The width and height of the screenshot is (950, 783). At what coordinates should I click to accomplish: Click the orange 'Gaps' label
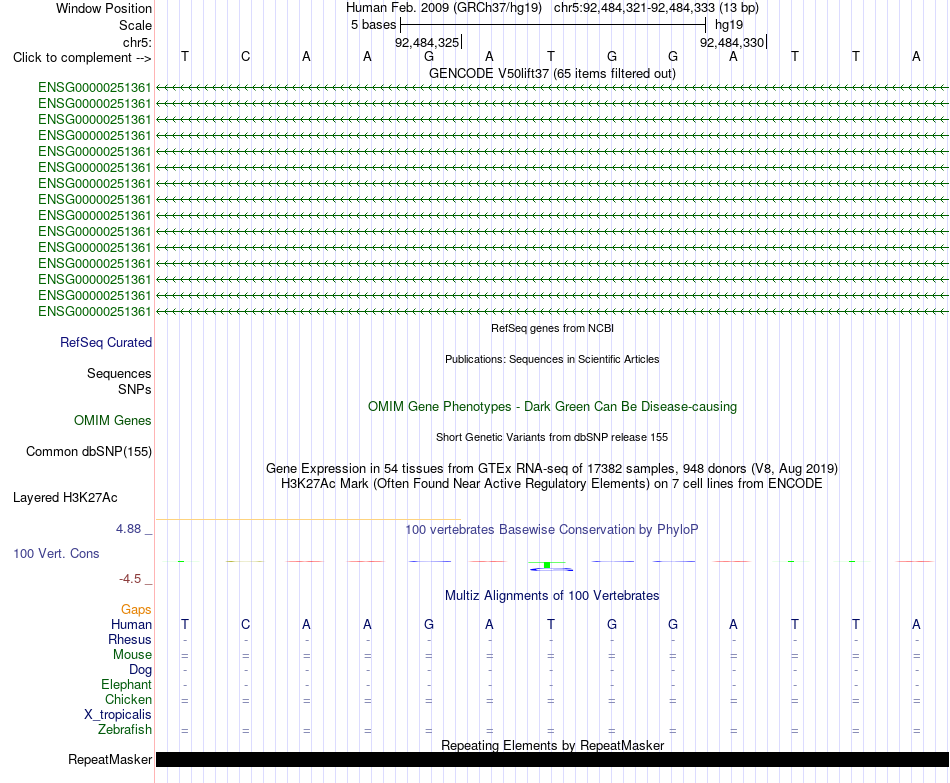pos(136,610)
